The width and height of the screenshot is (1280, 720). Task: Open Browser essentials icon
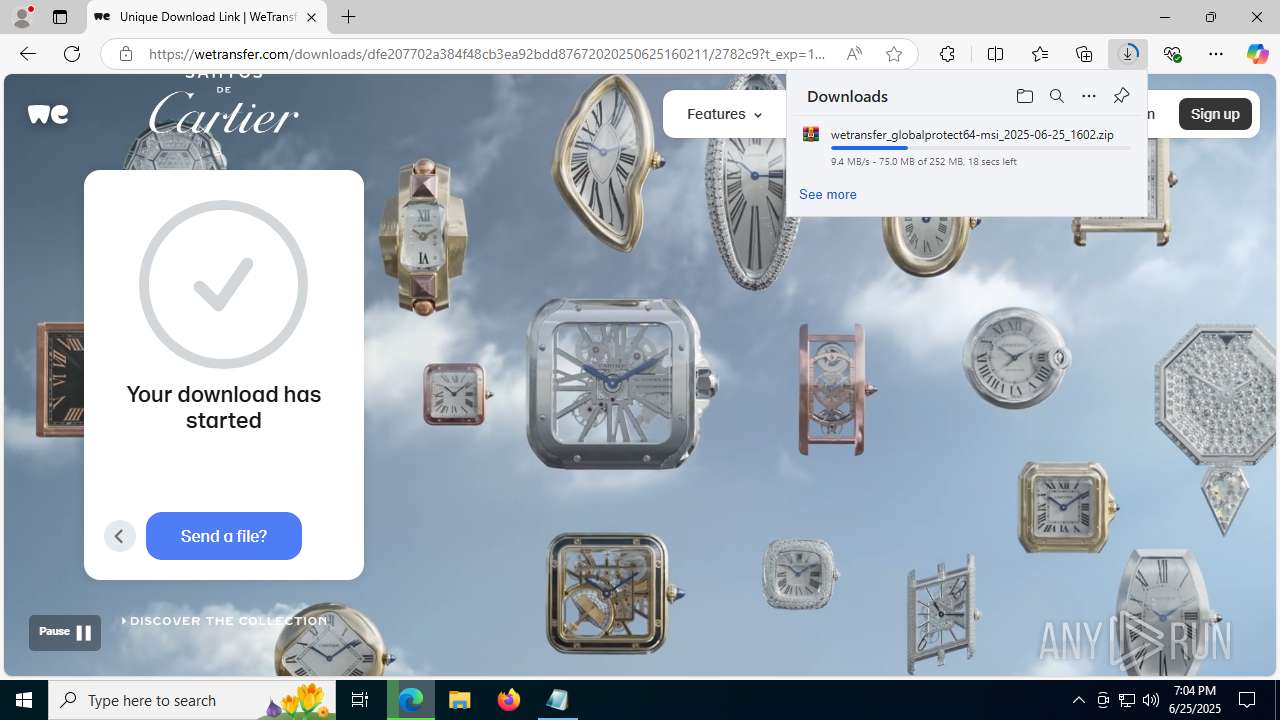[x=1172, y=54]
